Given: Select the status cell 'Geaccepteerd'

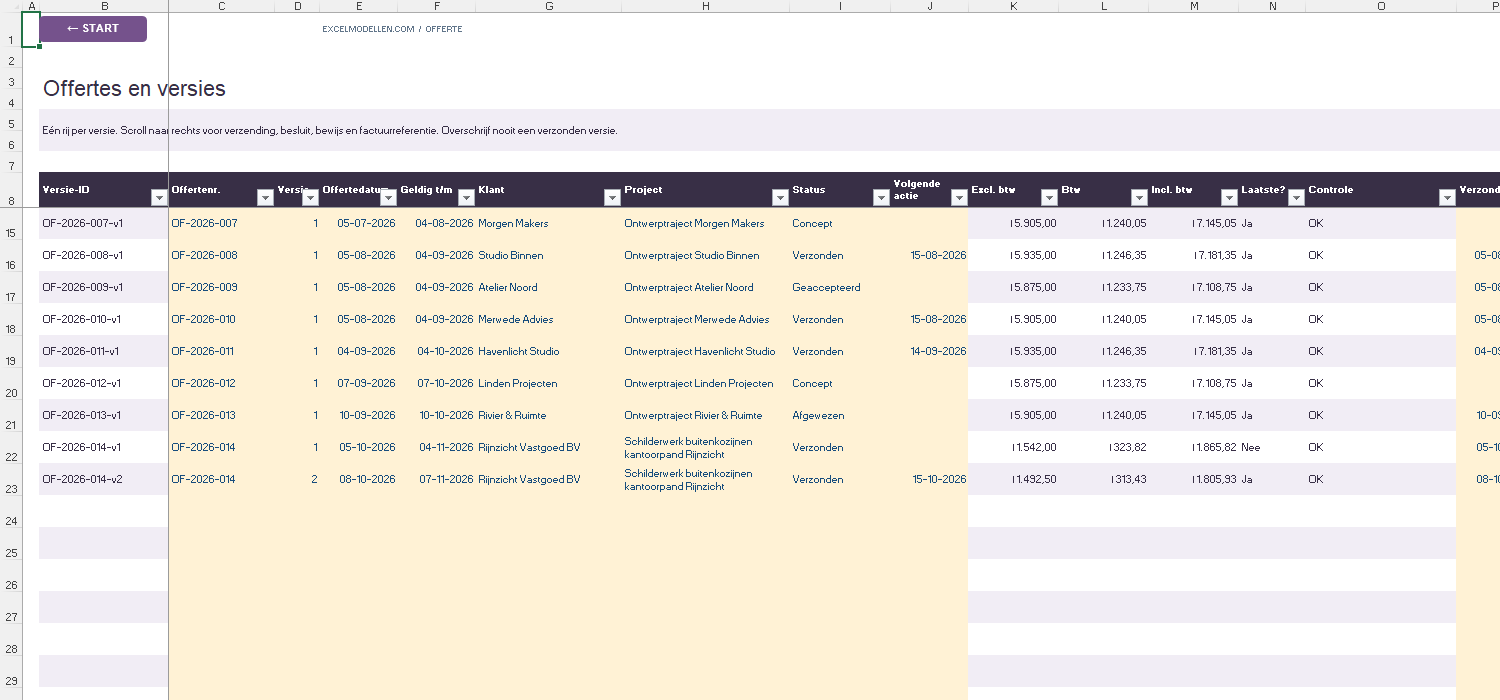Looking at the screenshot, I should [840, 287].
